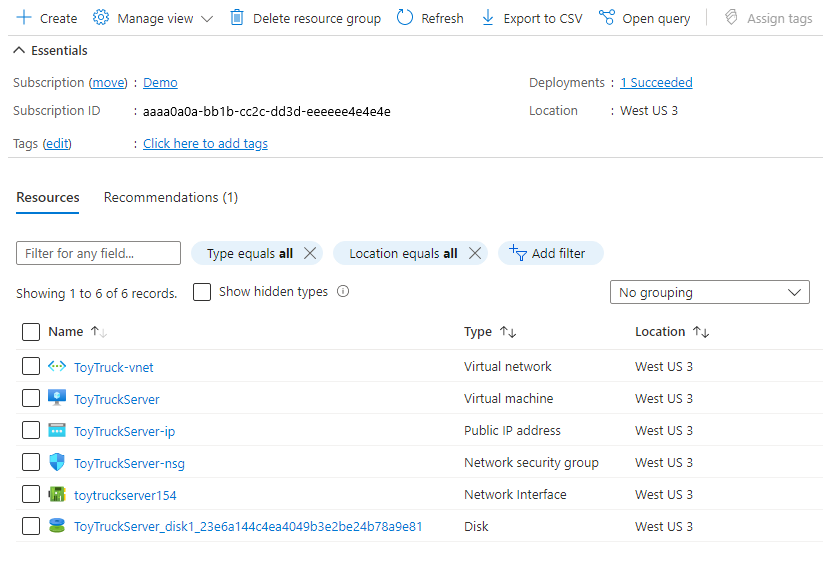Viewport: 823px width, 561px height.
Task: Remove the Type equals all filter
Action: (x=310, y=253)
